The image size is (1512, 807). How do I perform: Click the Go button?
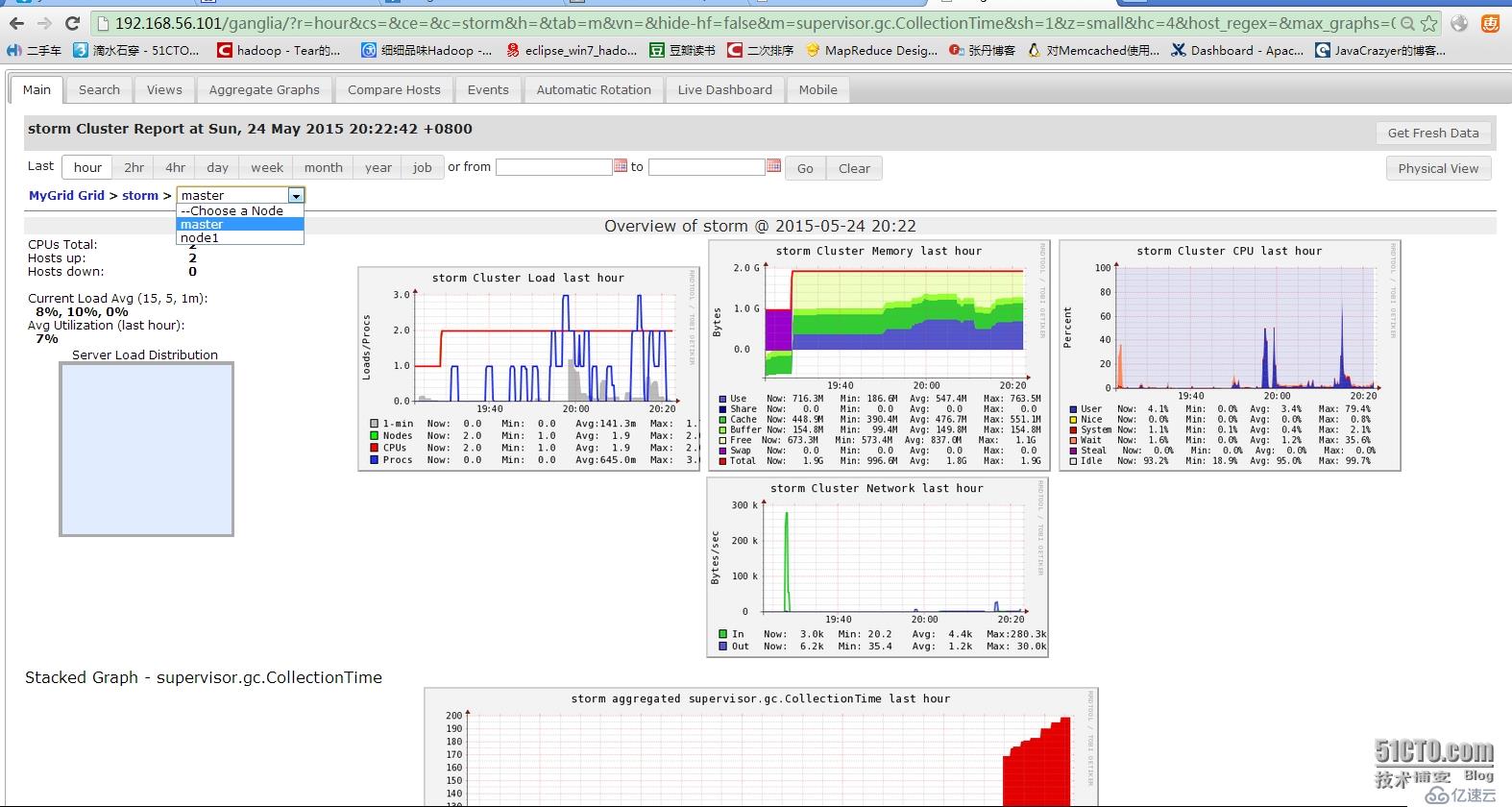coord(805,168)
